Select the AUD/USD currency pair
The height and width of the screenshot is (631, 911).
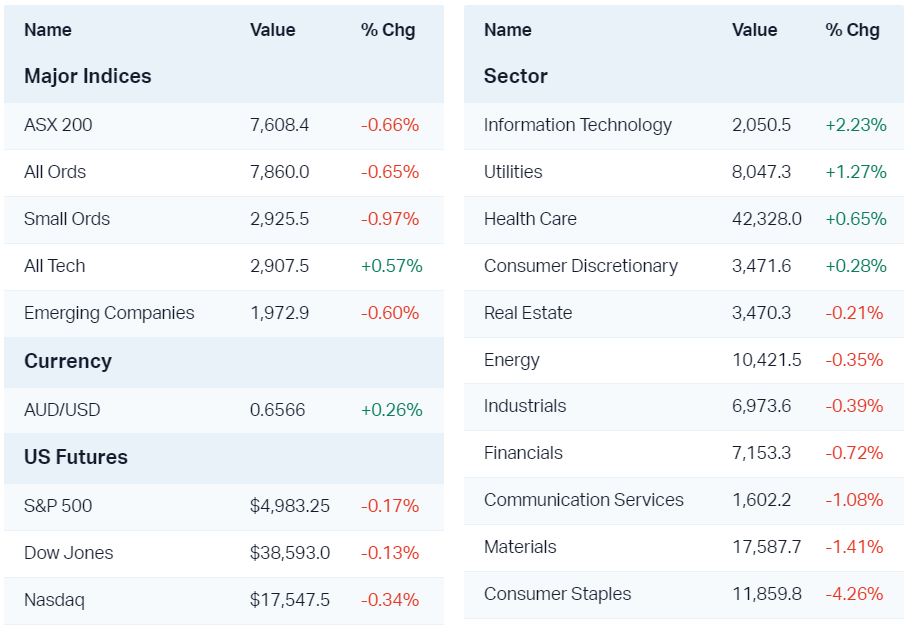[62, 410]
